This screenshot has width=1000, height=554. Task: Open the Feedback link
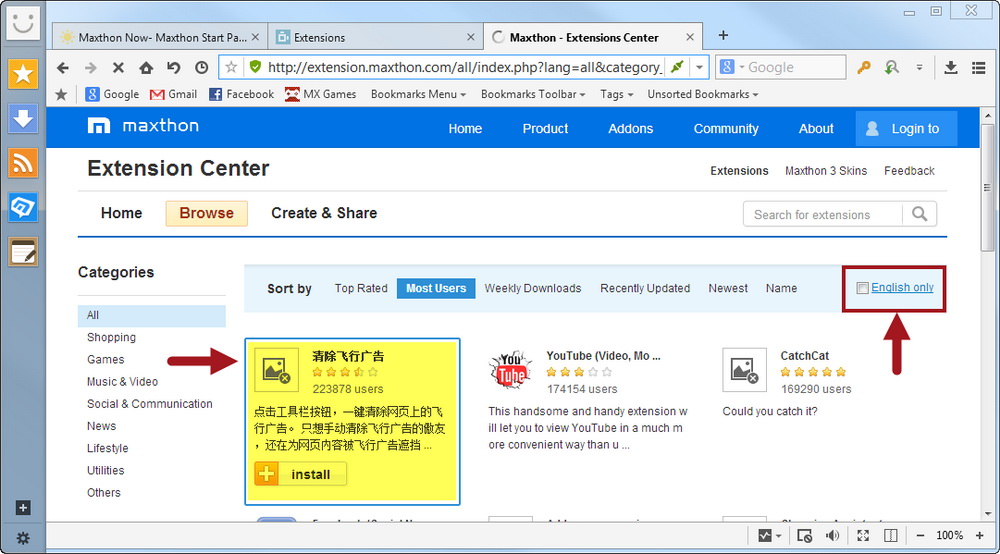909,171
